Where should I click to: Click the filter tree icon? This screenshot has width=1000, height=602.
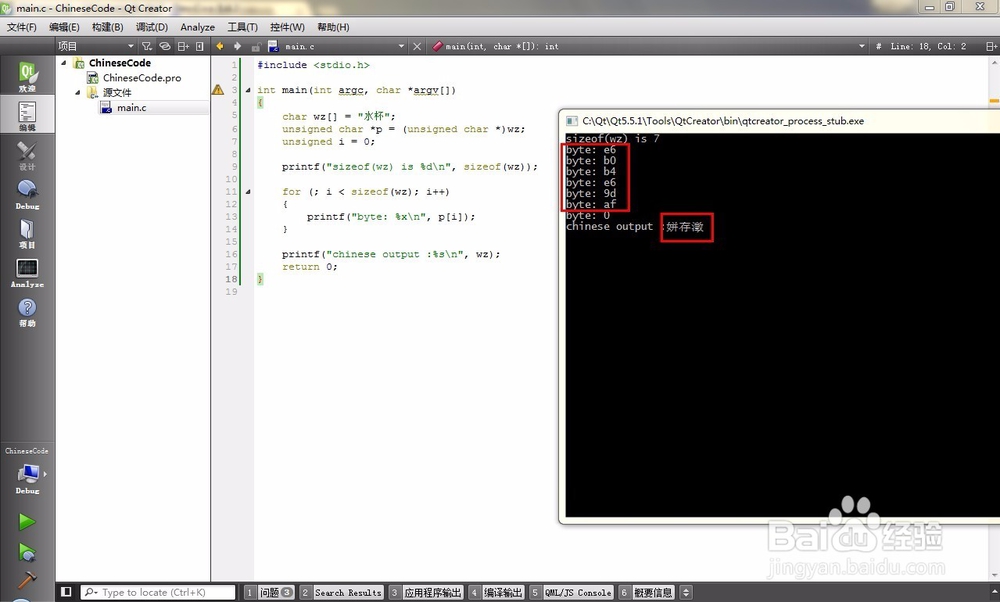pyautogui.click(x=147, y=46)
